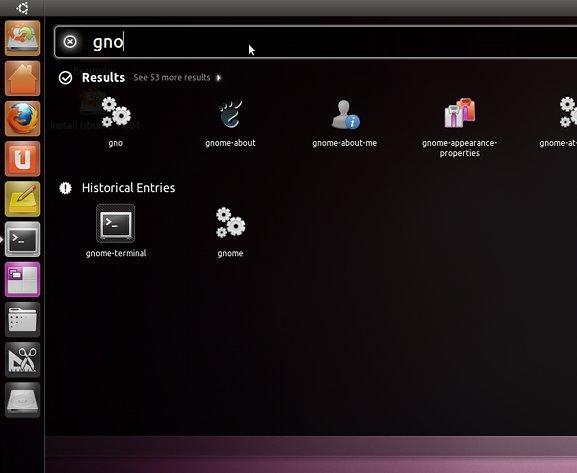
Task: Click 'See 53 more results' link
Action: (172, 78)
